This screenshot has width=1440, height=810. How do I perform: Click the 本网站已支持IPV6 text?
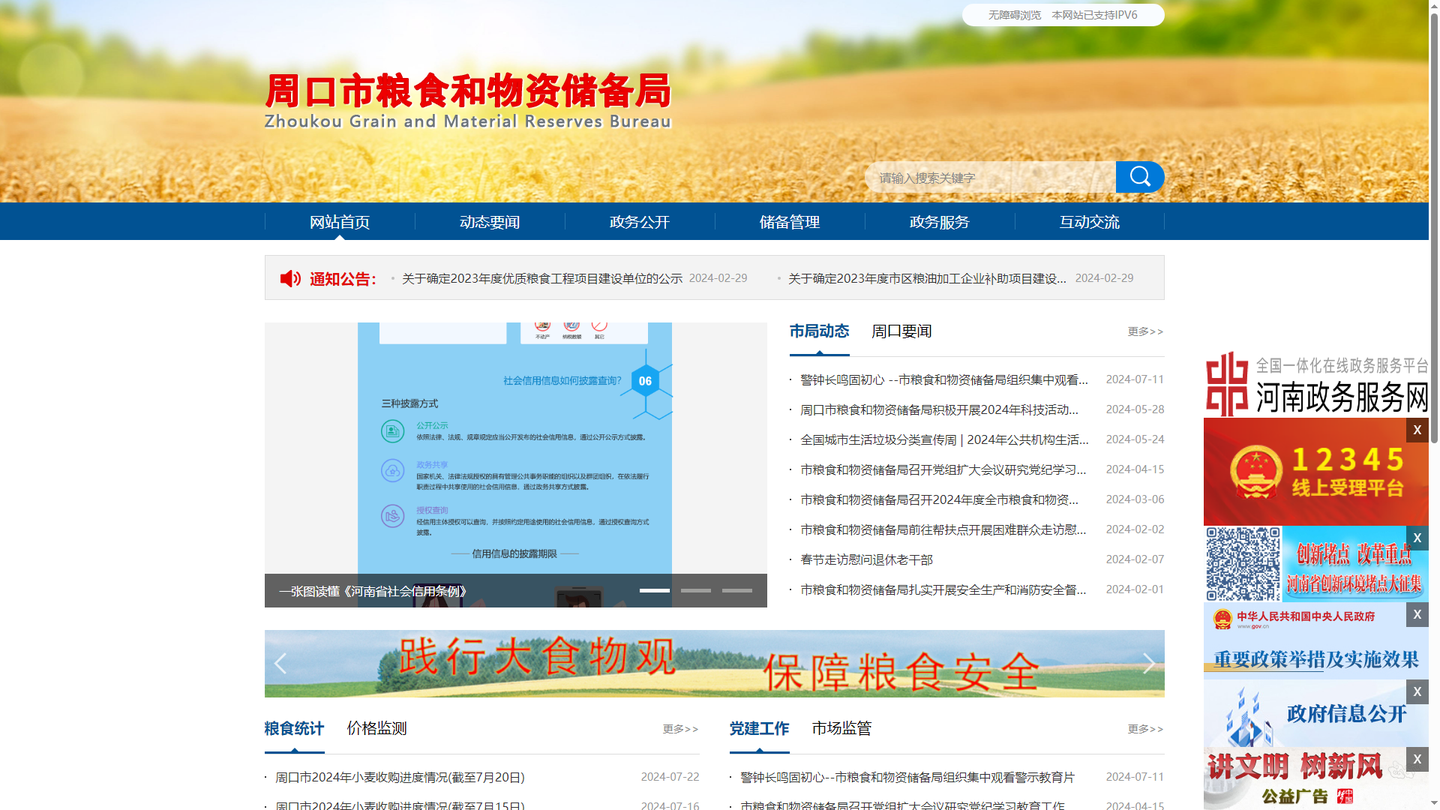1094,15
